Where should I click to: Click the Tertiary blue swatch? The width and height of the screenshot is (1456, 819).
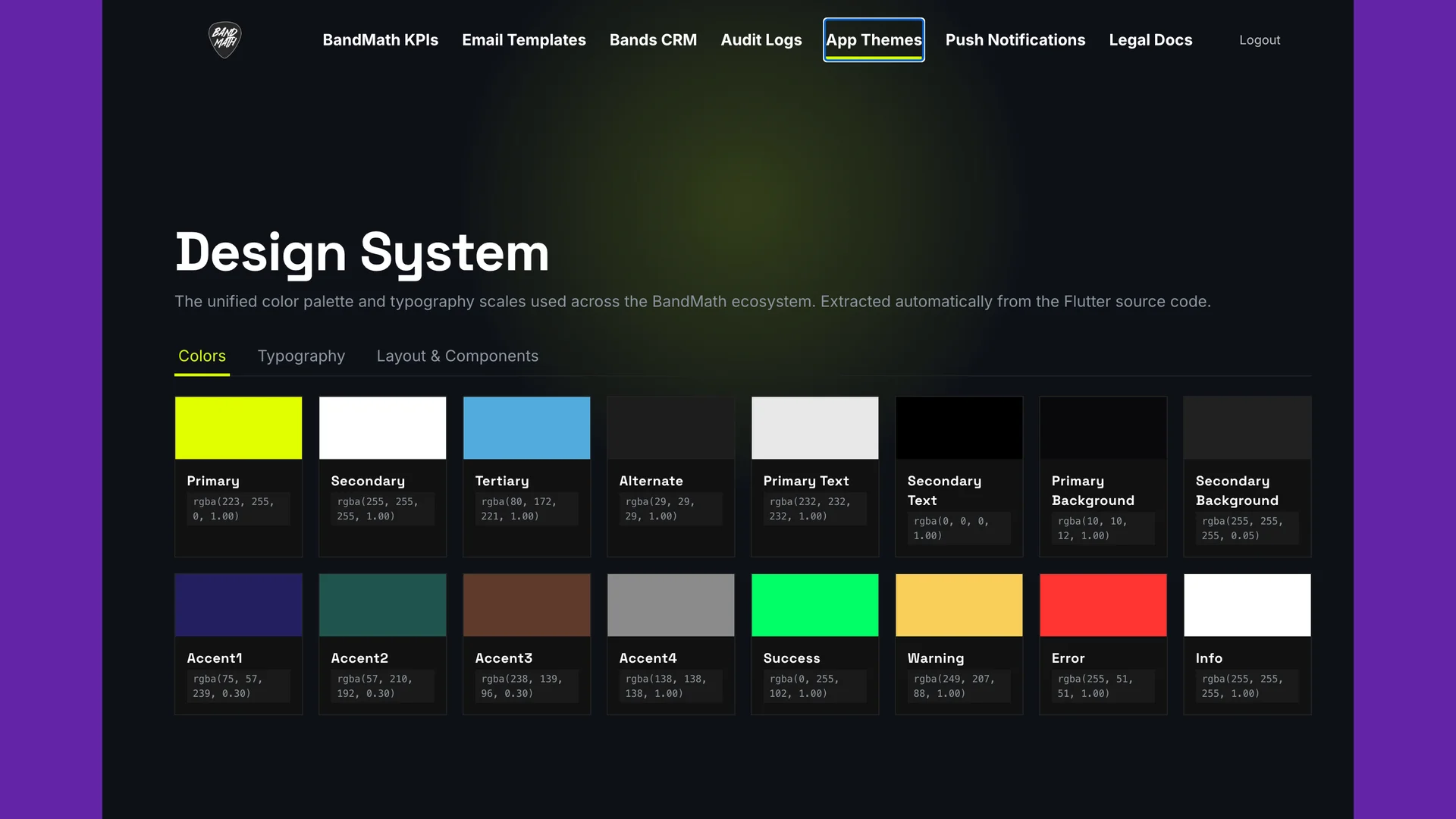tap(526, 428)
